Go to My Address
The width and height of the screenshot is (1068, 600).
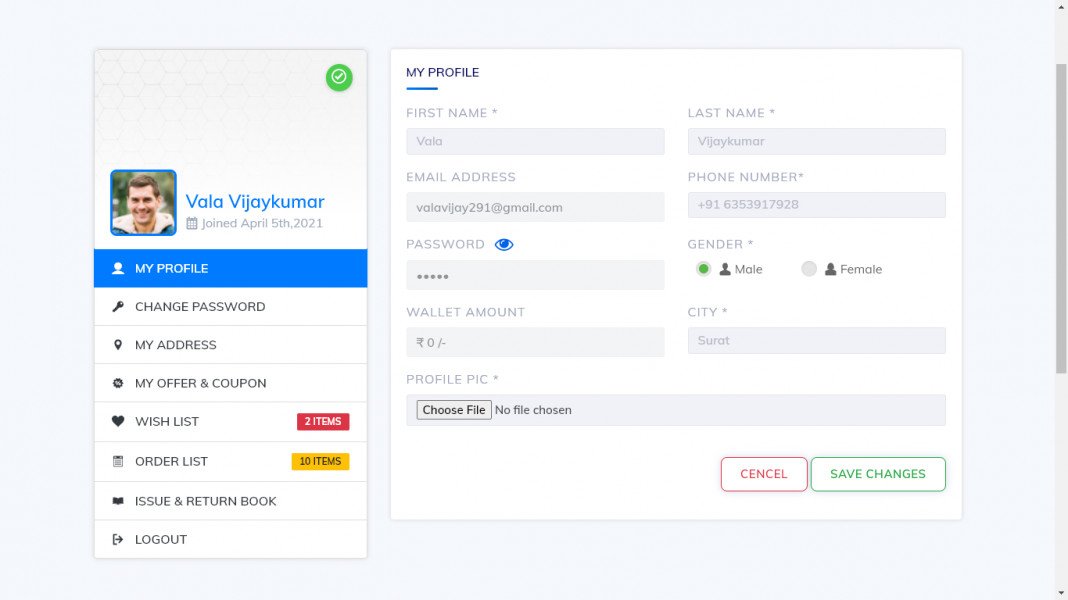coord(230,345)
